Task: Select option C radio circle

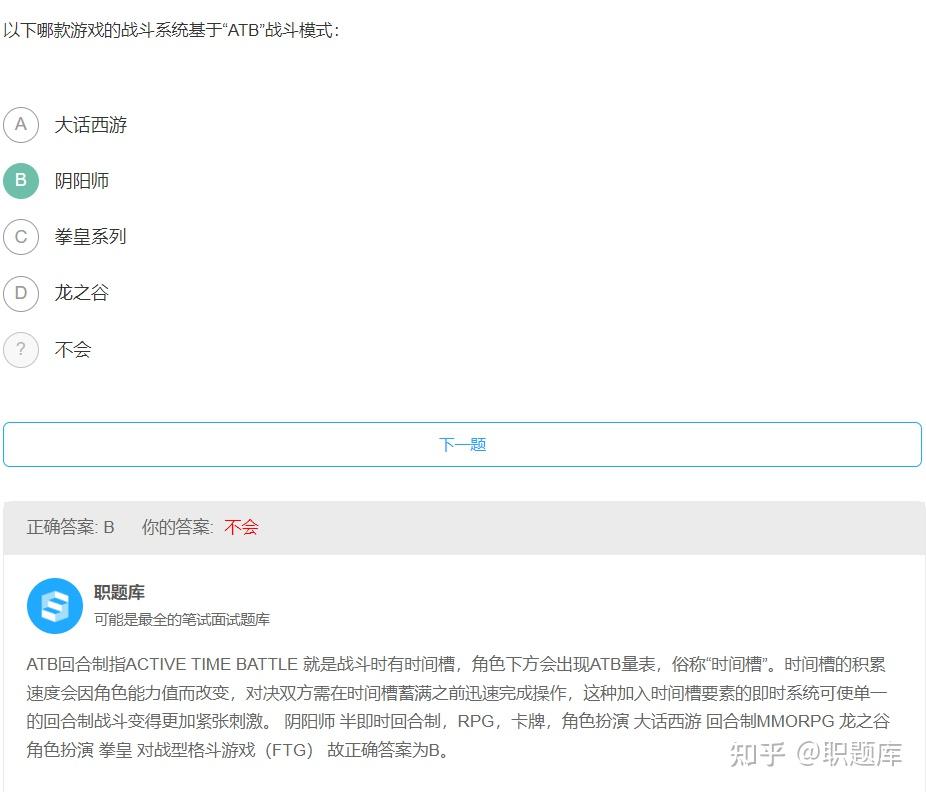Action: point(21,237)
